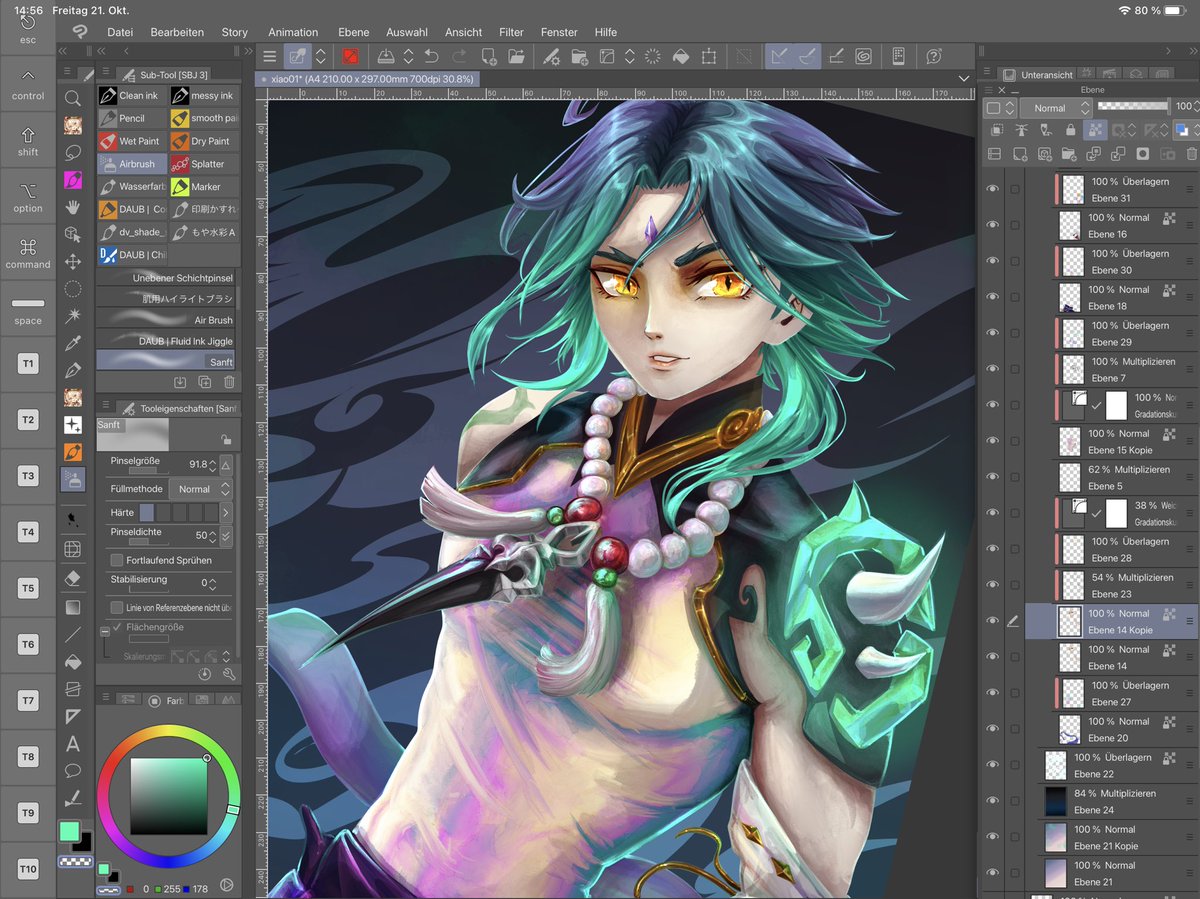1200x899 pixels.
Task: Click the layer opacity slider
Action: pyautogui.click(x=1134, y=105)
